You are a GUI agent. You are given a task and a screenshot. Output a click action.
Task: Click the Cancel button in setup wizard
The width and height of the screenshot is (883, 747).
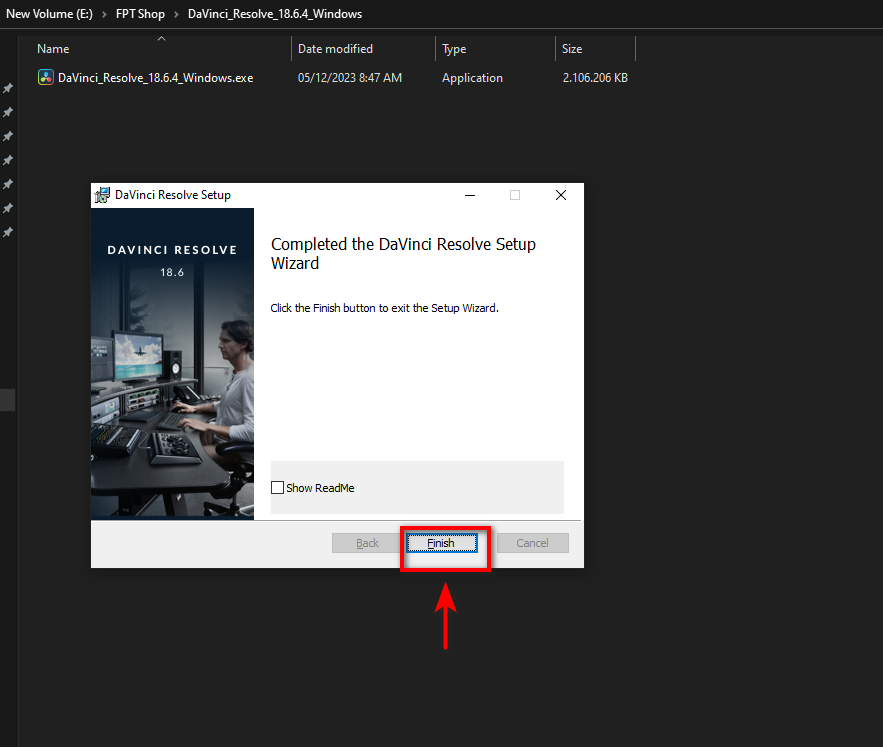(x=532, y=543)
